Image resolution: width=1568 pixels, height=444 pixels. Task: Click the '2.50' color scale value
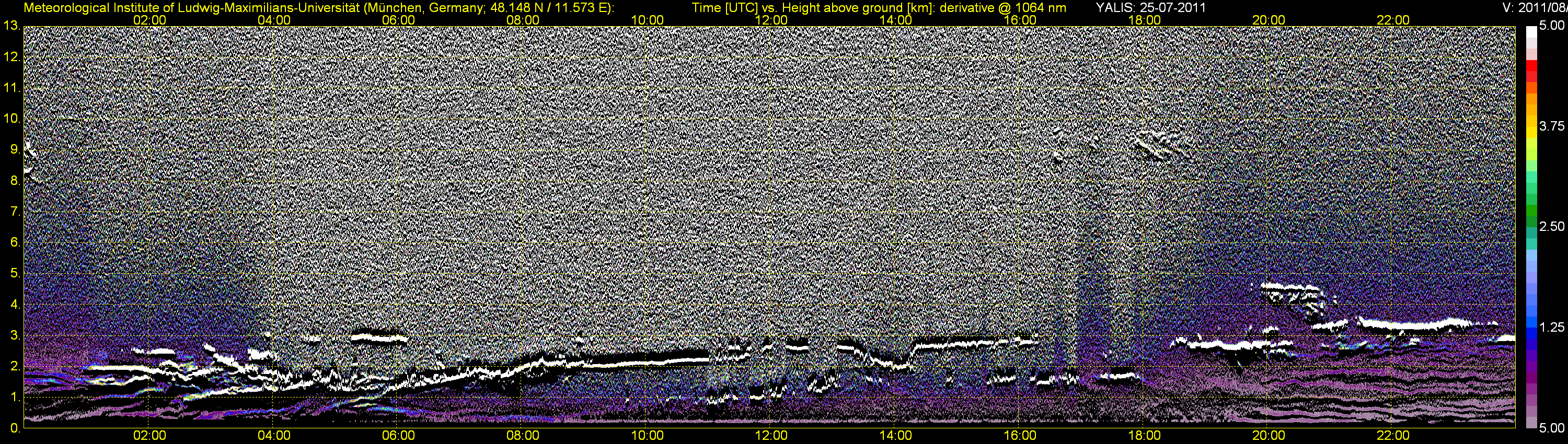pyautogui.click(x=1552, y=226)
